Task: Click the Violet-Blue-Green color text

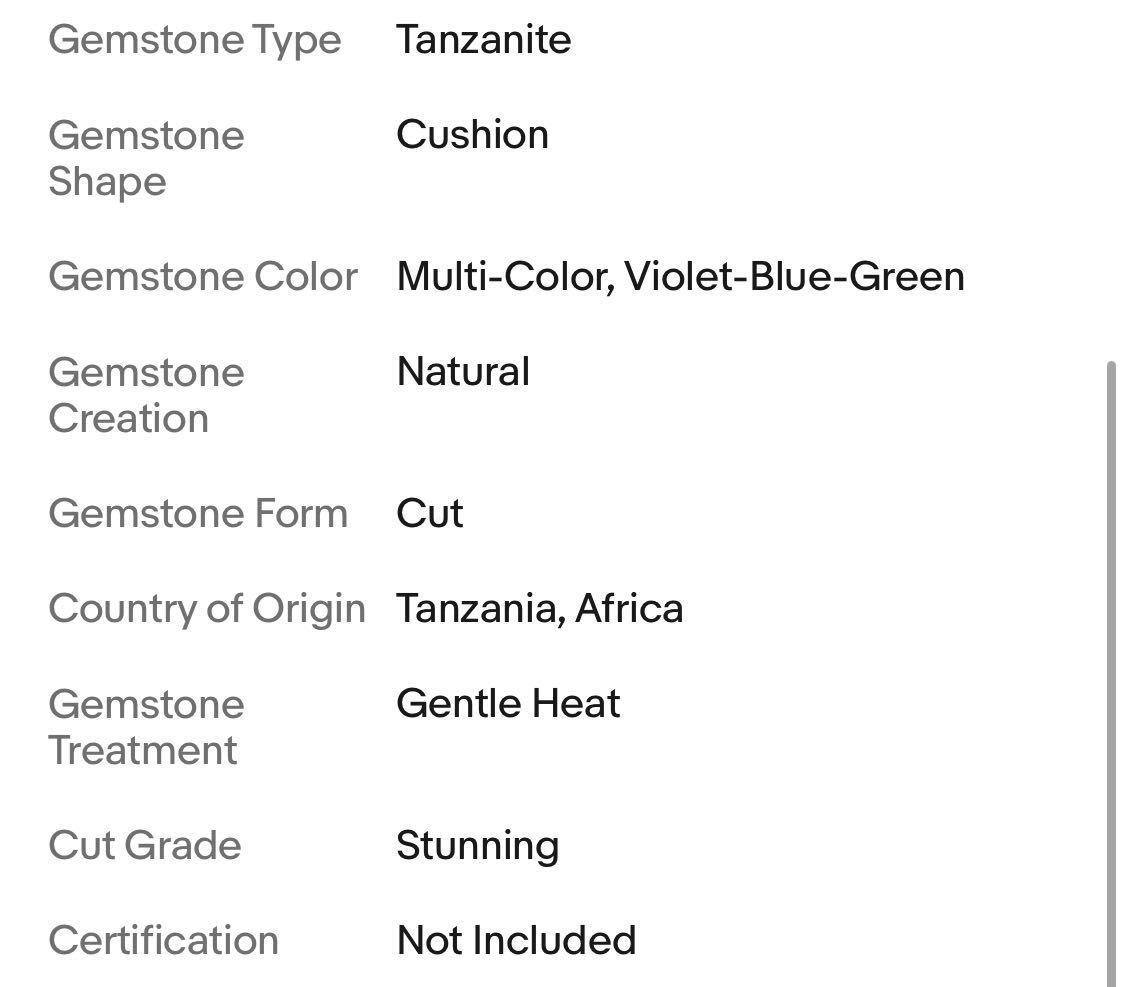Action: 795,277
